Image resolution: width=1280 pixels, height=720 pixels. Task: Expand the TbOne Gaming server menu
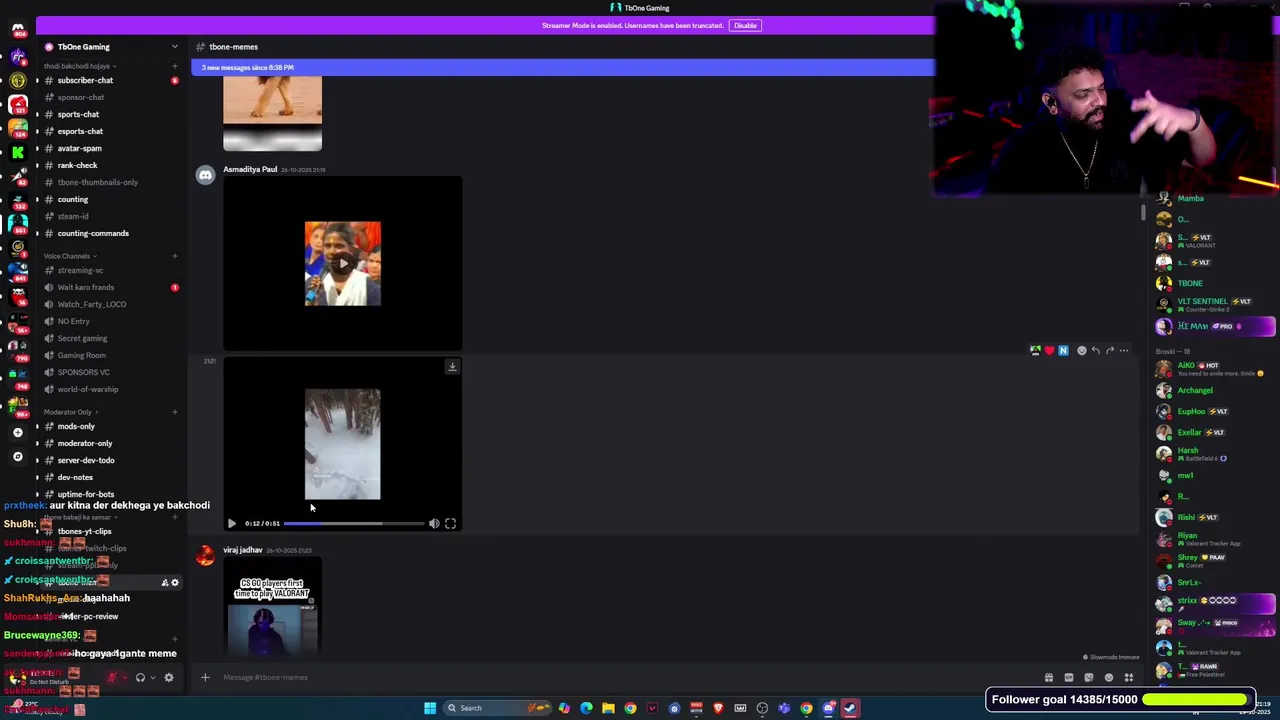(174, 47)
